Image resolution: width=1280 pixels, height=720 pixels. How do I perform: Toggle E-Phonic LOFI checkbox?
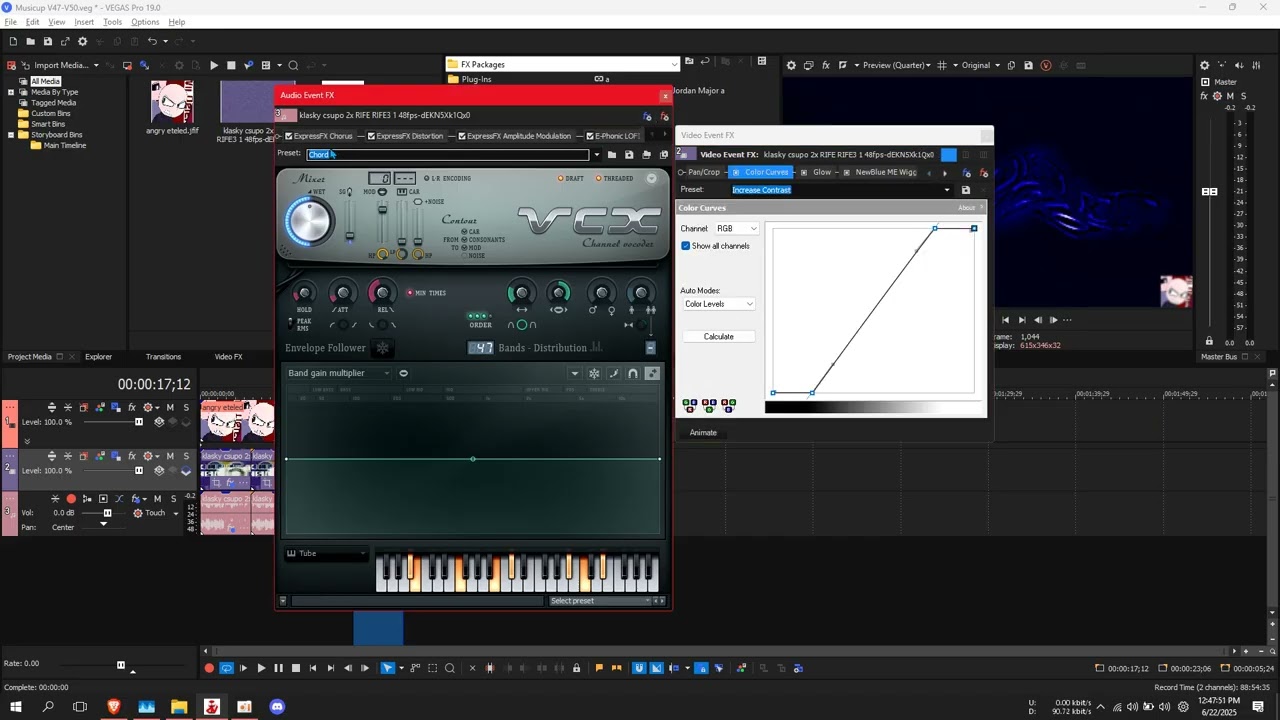click(590, 136)
